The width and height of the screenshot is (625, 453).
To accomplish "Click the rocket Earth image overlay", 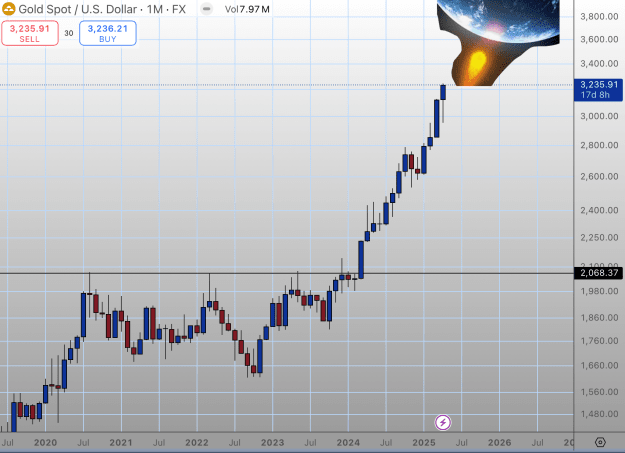I will click(x=498, y=43).
